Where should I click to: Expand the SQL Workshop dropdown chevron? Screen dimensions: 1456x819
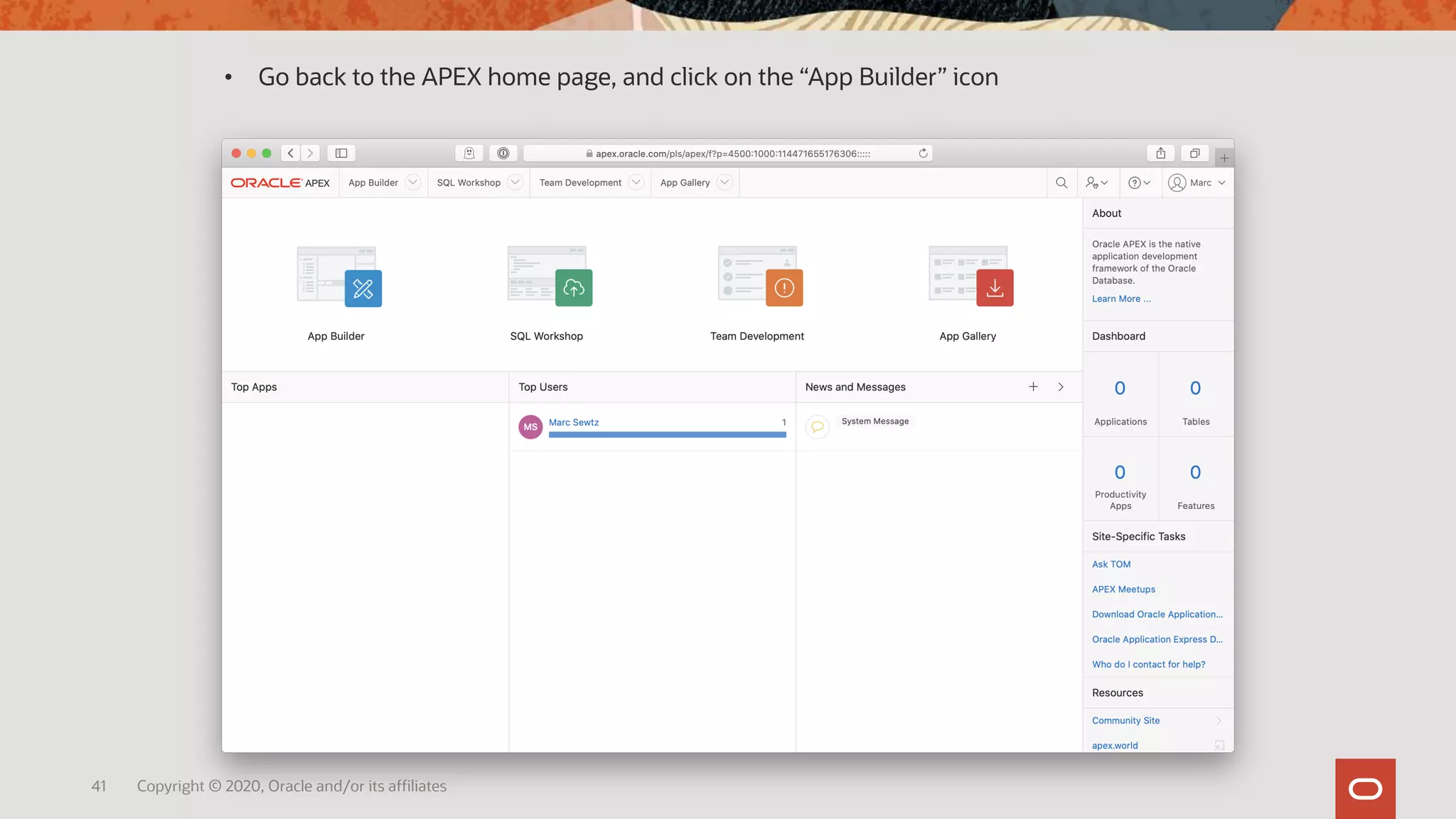click(x=515, y=182)
